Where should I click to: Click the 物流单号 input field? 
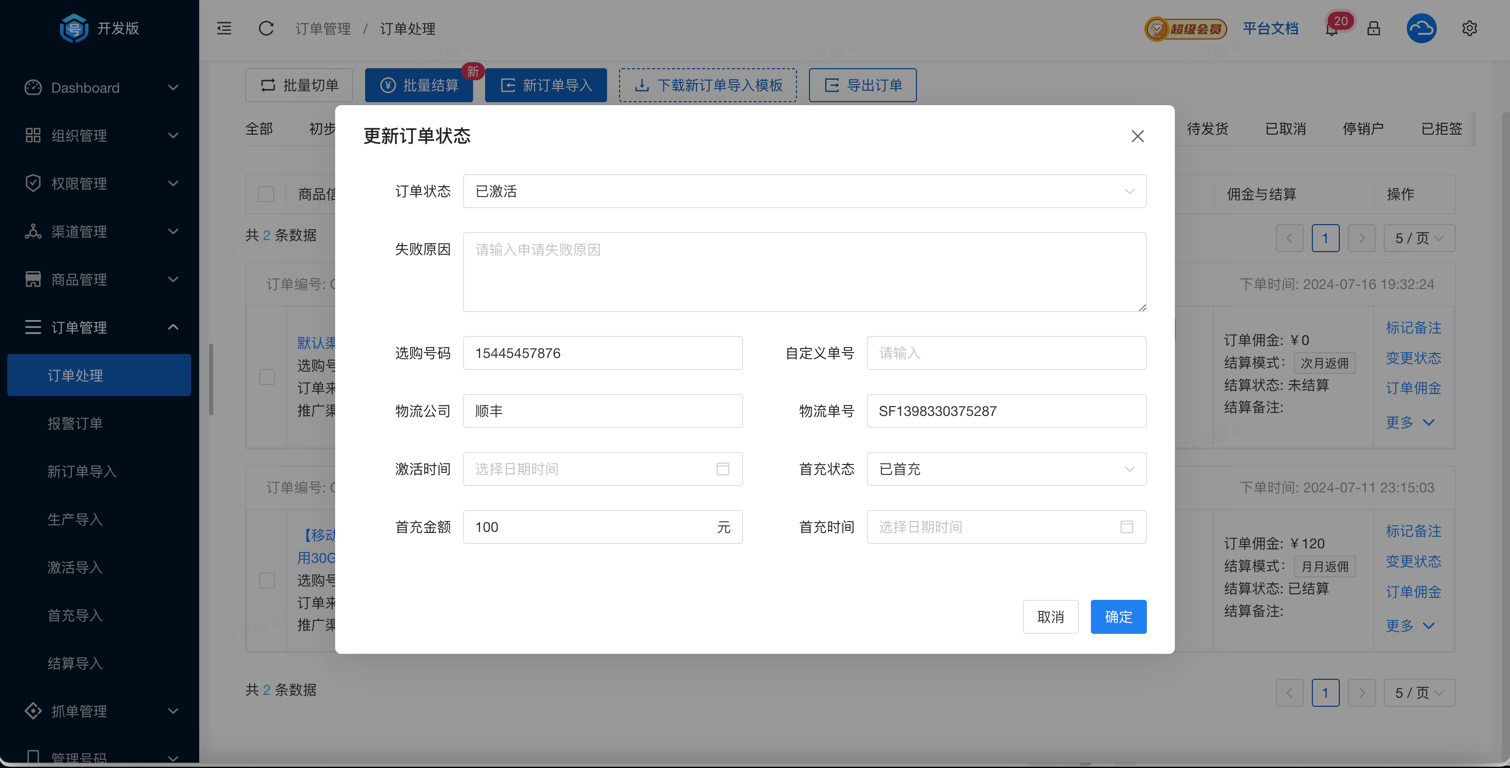[1006, 411]
